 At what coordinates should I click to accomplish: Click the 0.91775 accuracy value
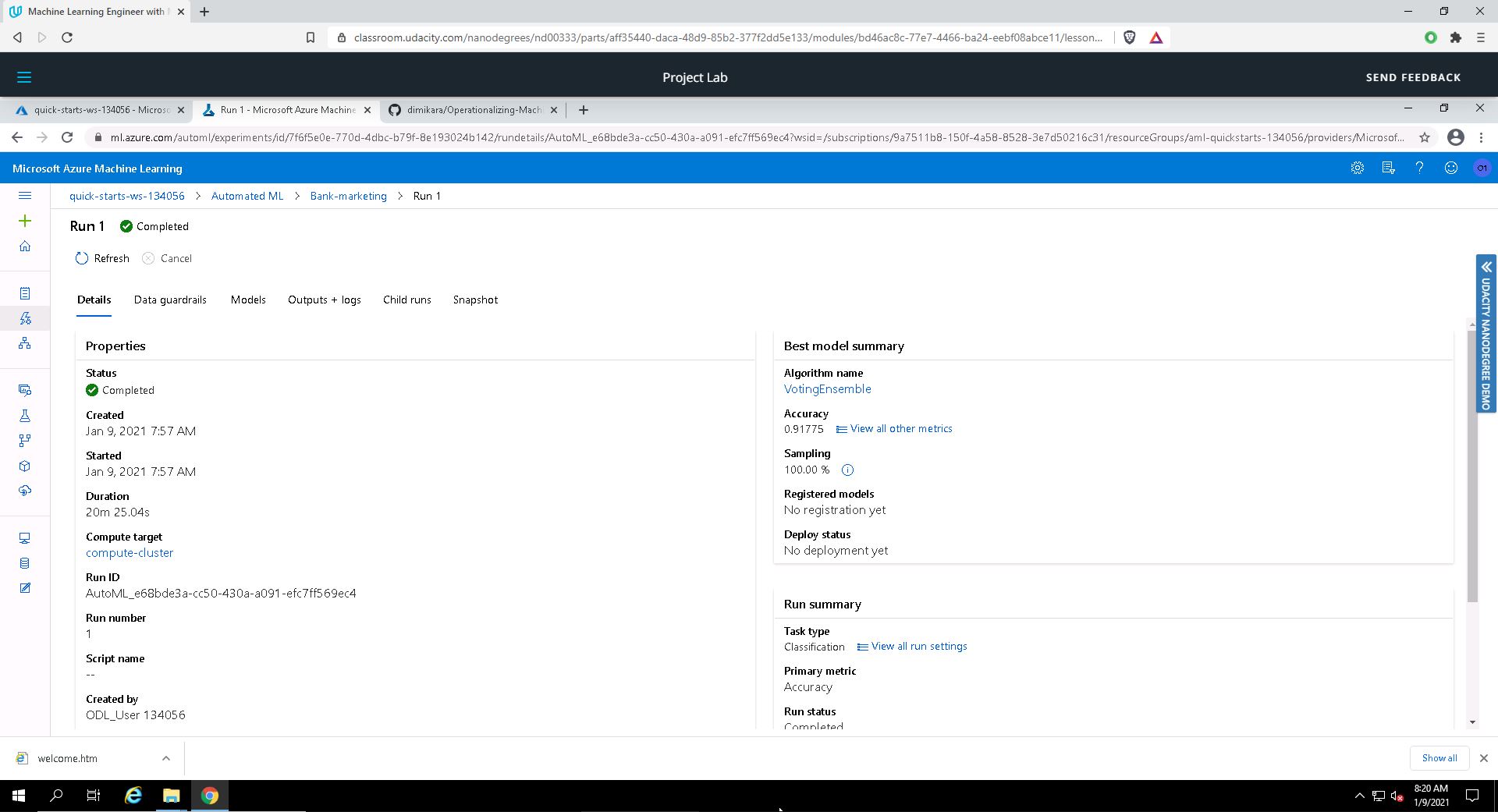click(x=804, y=429)
